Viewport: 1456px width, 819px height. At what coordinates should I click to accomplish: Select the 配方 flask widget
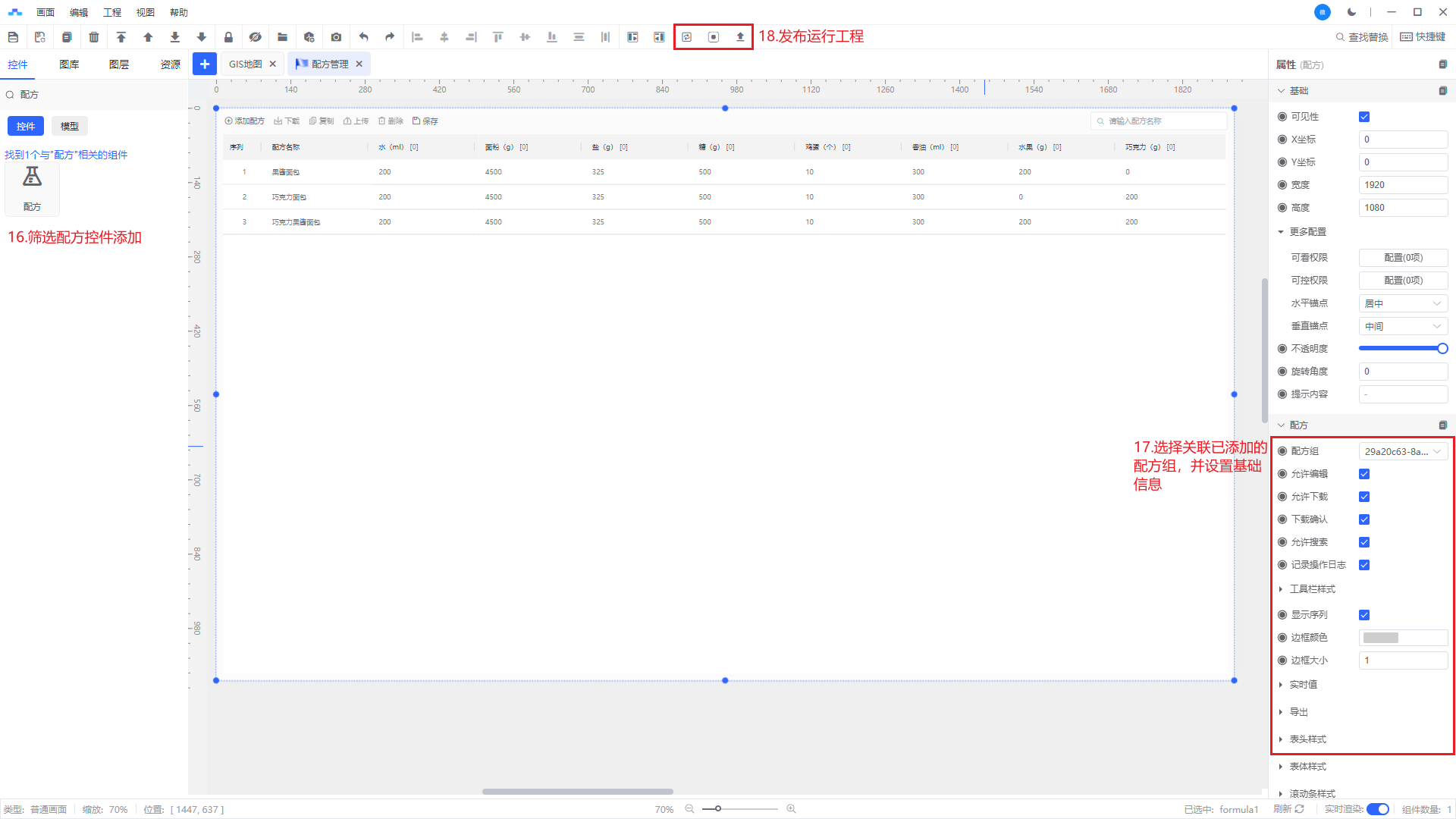coord(32,186)
